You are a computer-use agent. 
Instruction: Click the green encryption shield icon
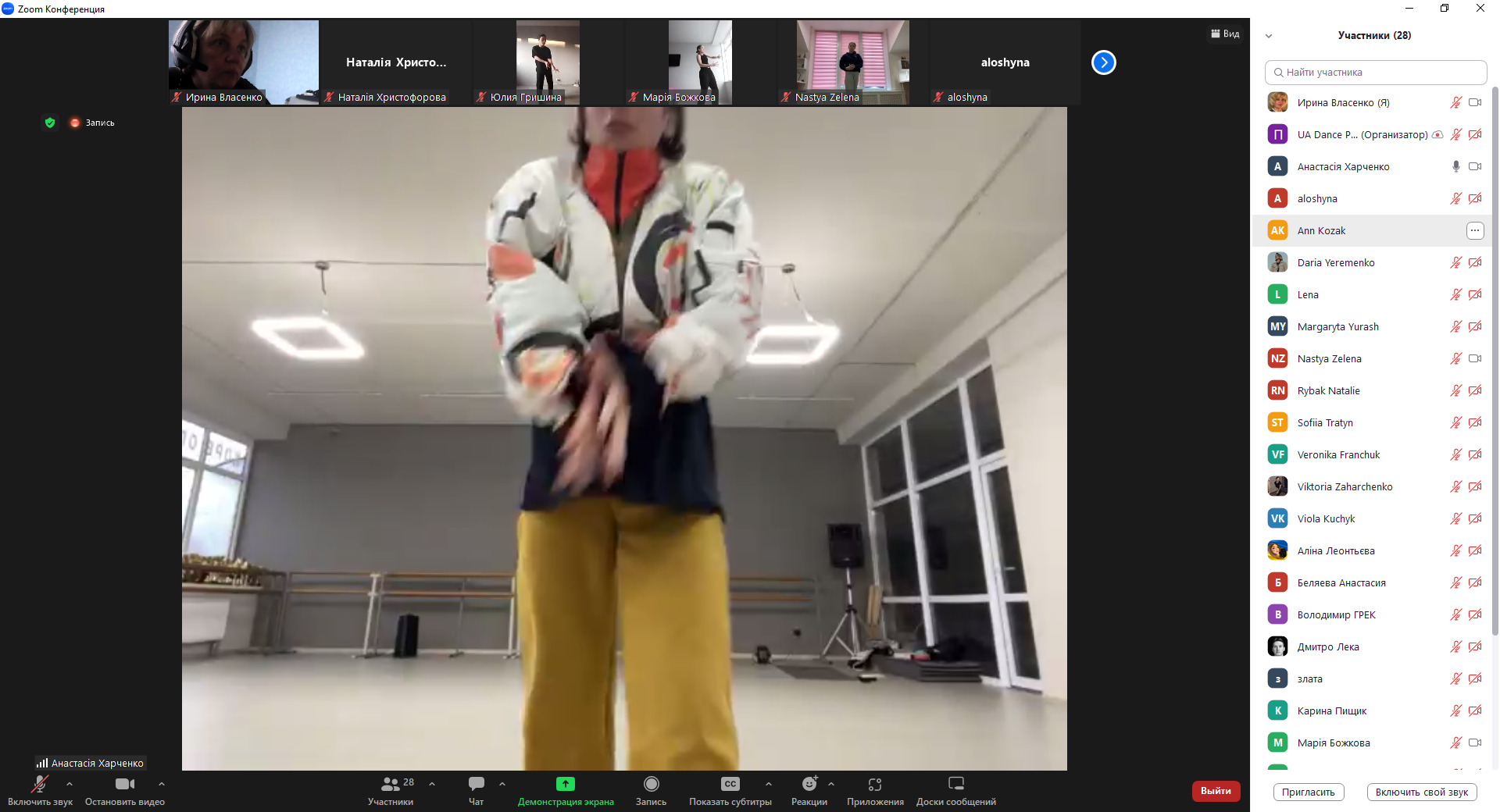coord(50,123)
